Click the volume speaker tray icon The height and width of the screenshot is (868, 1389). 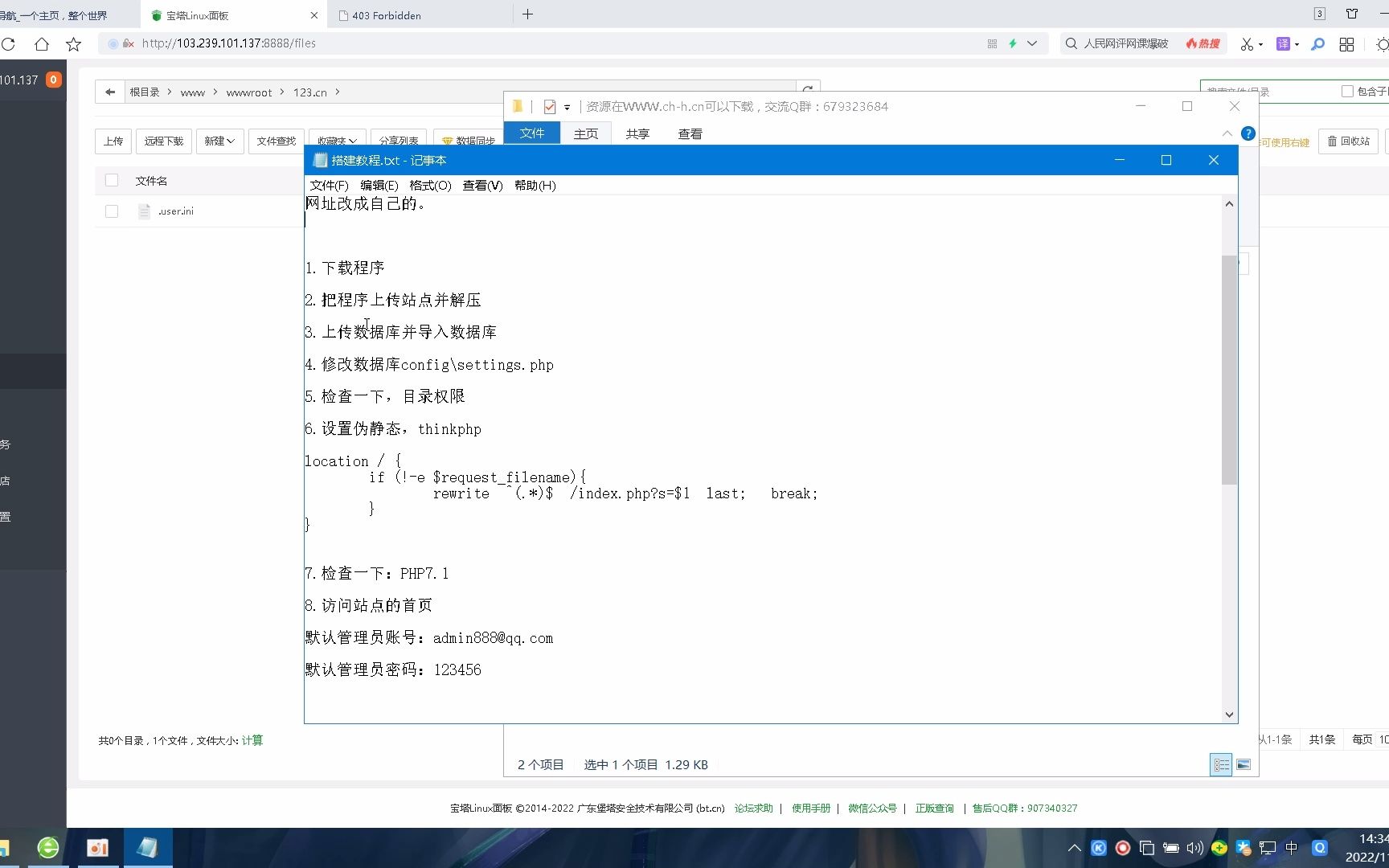click(1194, 848)
